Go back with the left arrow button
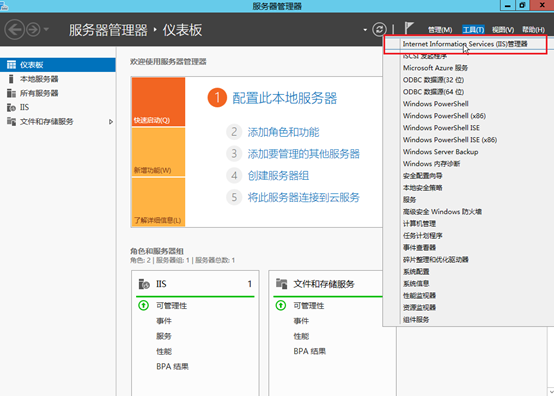The image size is (554, 396). click(15, 29)
